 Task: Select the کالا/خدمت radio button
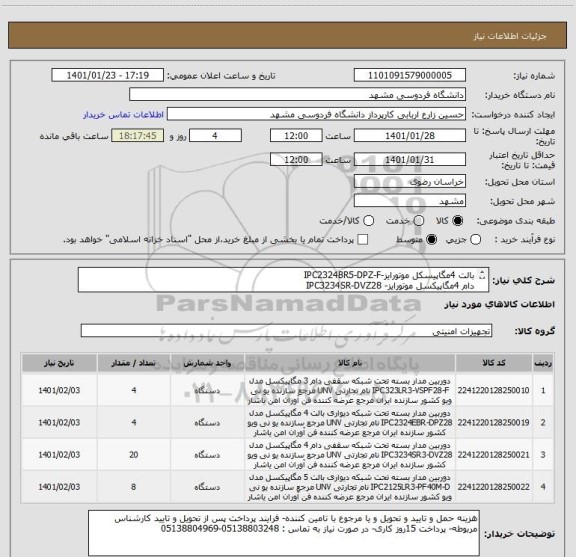(368, 221)
